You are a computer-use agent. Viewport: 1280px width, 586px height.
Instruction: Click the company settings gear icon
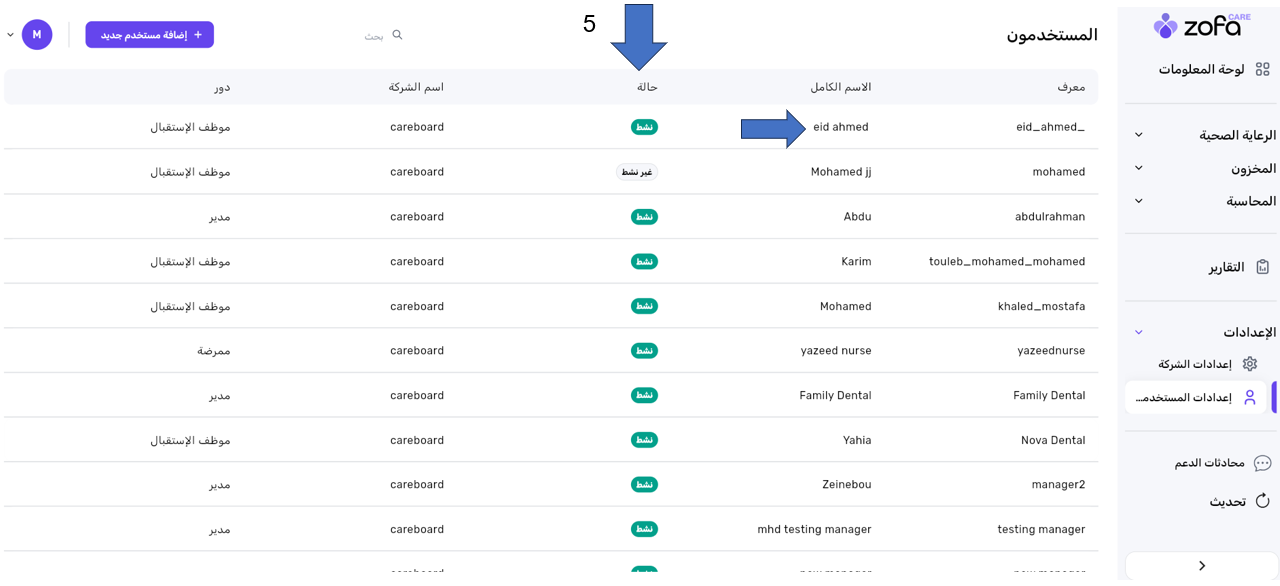pyautogui.click(x=1250, y=364)
